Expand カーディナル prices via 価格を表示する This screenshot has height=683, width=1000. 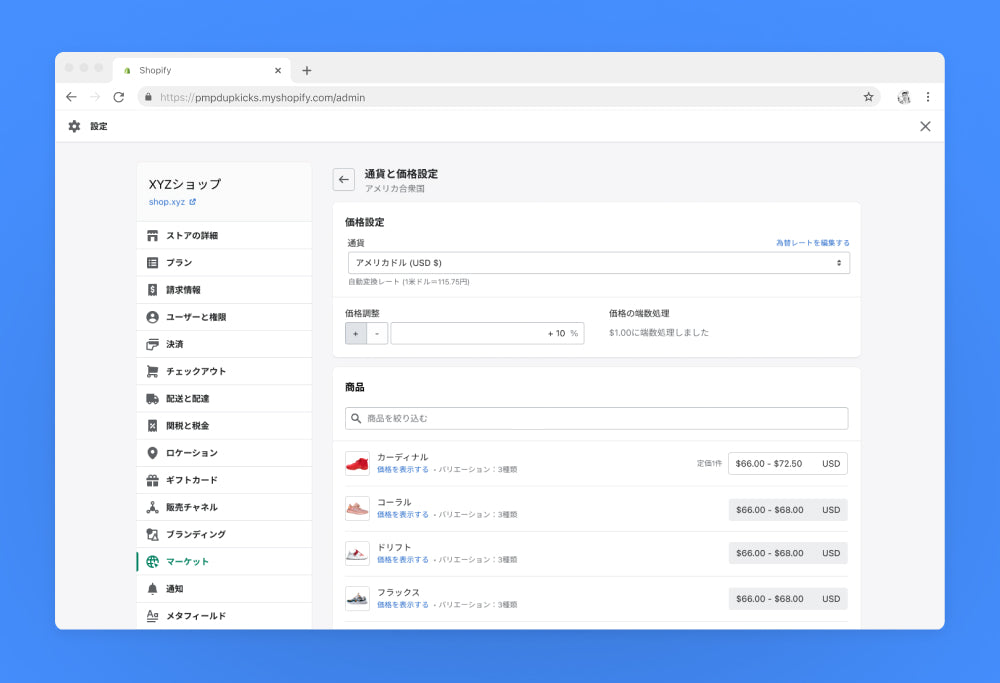click(x=403, y=469)
